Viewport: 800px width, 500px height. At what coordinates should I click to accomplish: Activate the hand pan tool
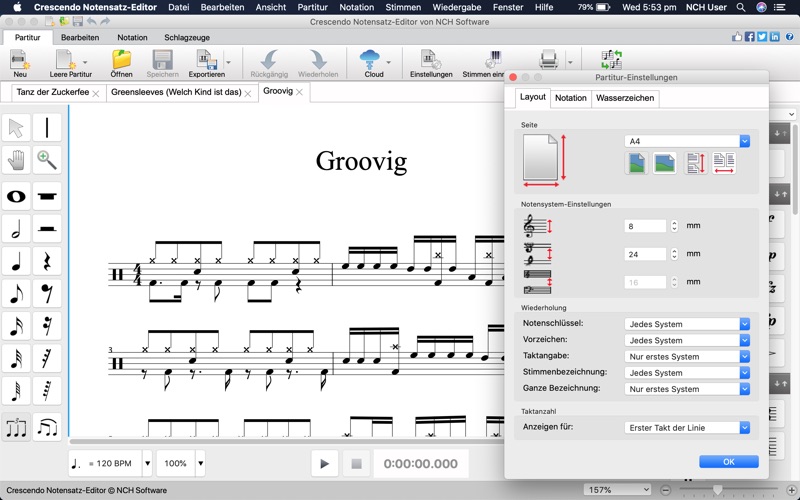coord(16,160)
